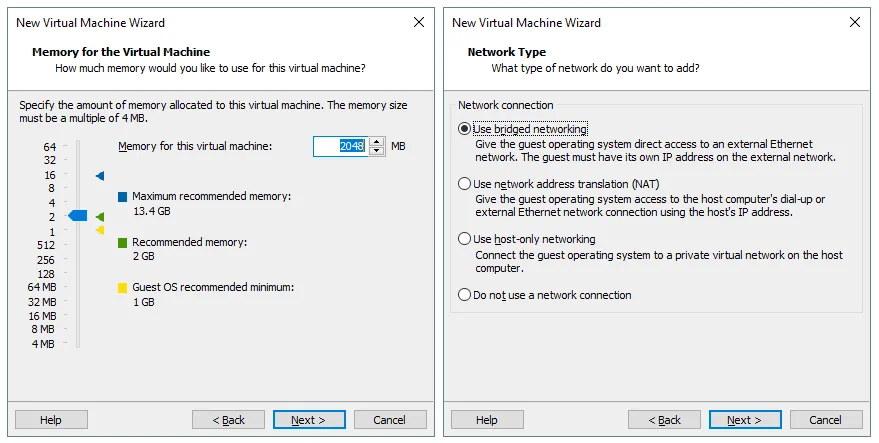Choose Use network address translation (NAT)
This screenshot has width=879, height=443.
[464, 184]
